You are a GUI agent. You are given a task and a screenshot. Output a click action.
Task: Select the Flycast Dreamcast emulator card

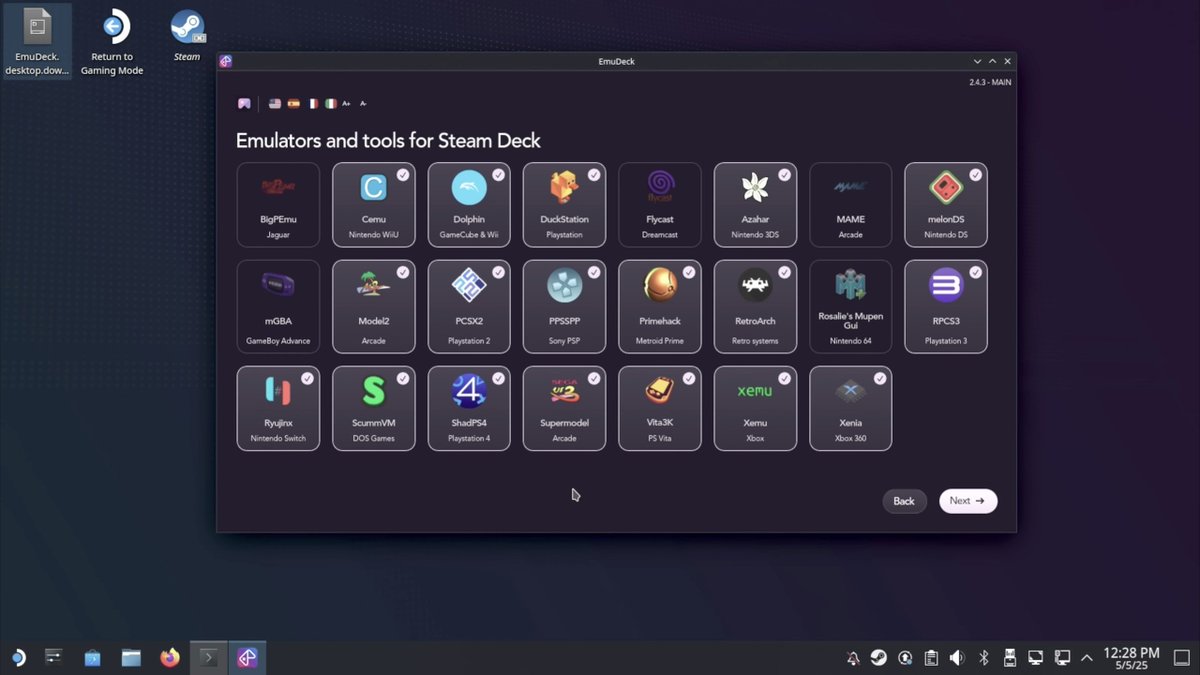point(659,205)
